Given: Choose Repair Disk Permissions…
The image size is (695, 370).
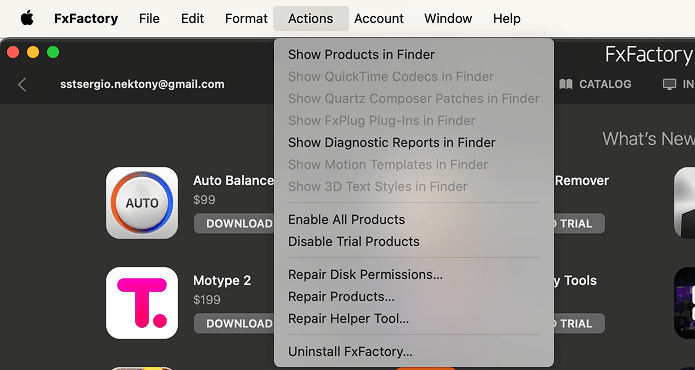Looking at the screenshot, I should (414, 275).
